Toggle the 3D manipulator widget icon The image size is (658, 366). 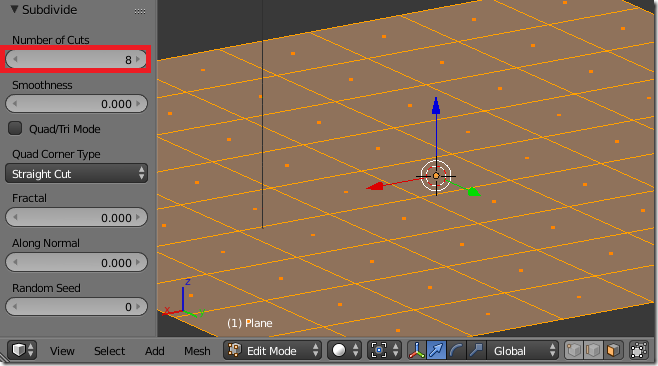[416, 350]
